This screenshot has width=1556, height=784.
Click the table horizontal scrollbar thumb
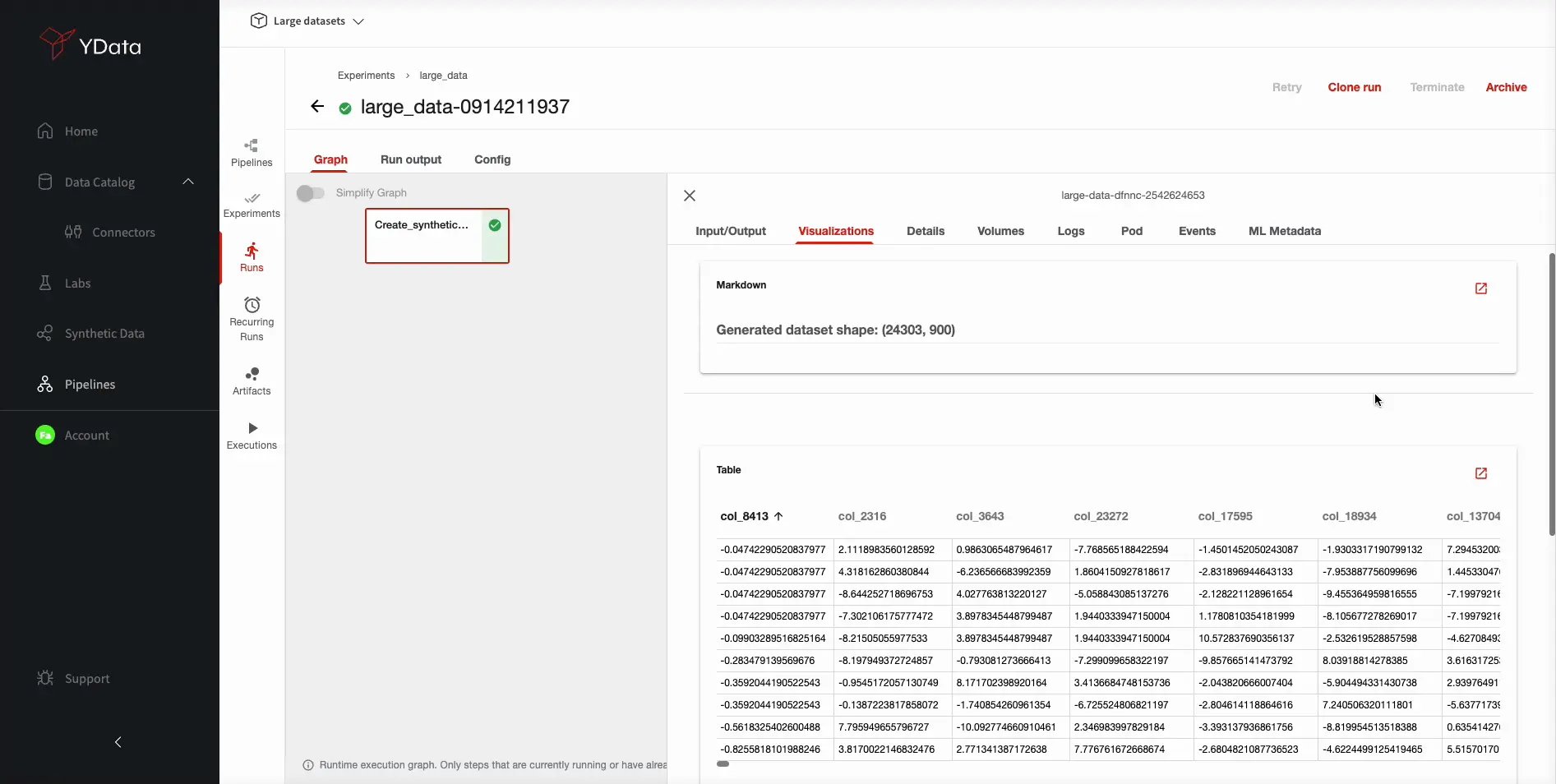[x=723, y=763]
